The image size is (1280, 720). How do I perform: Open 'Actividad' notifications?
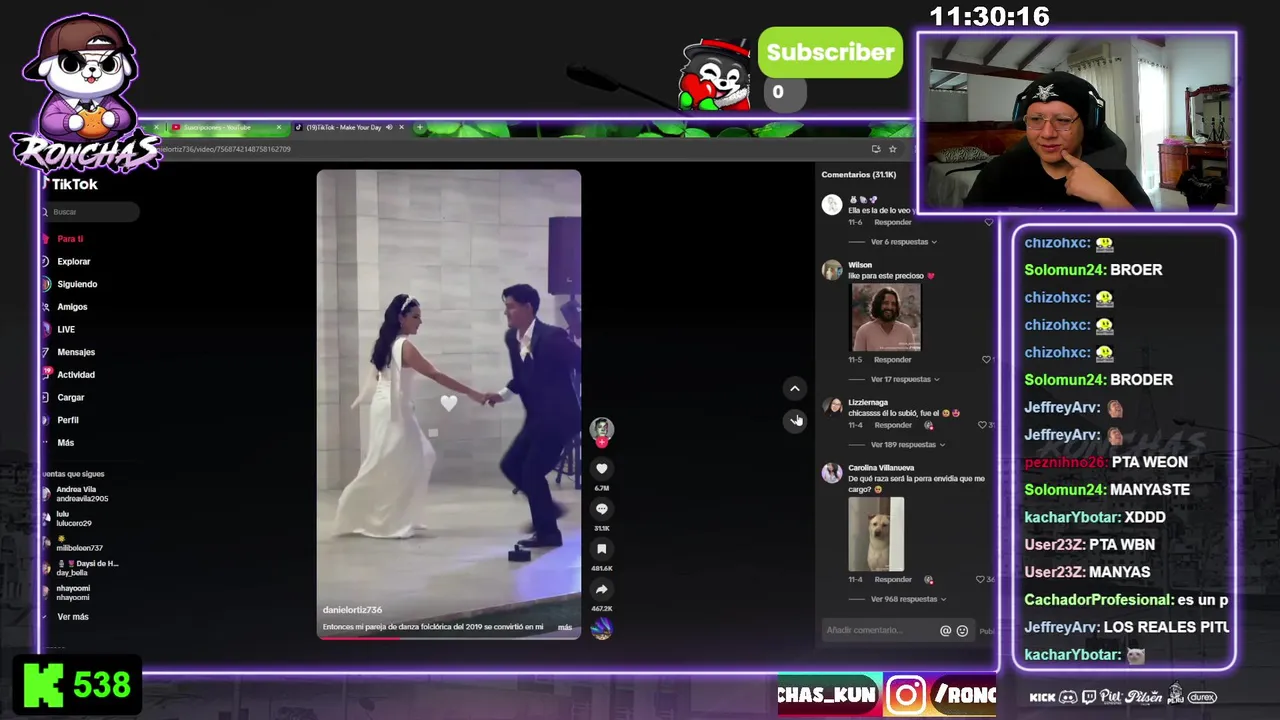[76, 375]
